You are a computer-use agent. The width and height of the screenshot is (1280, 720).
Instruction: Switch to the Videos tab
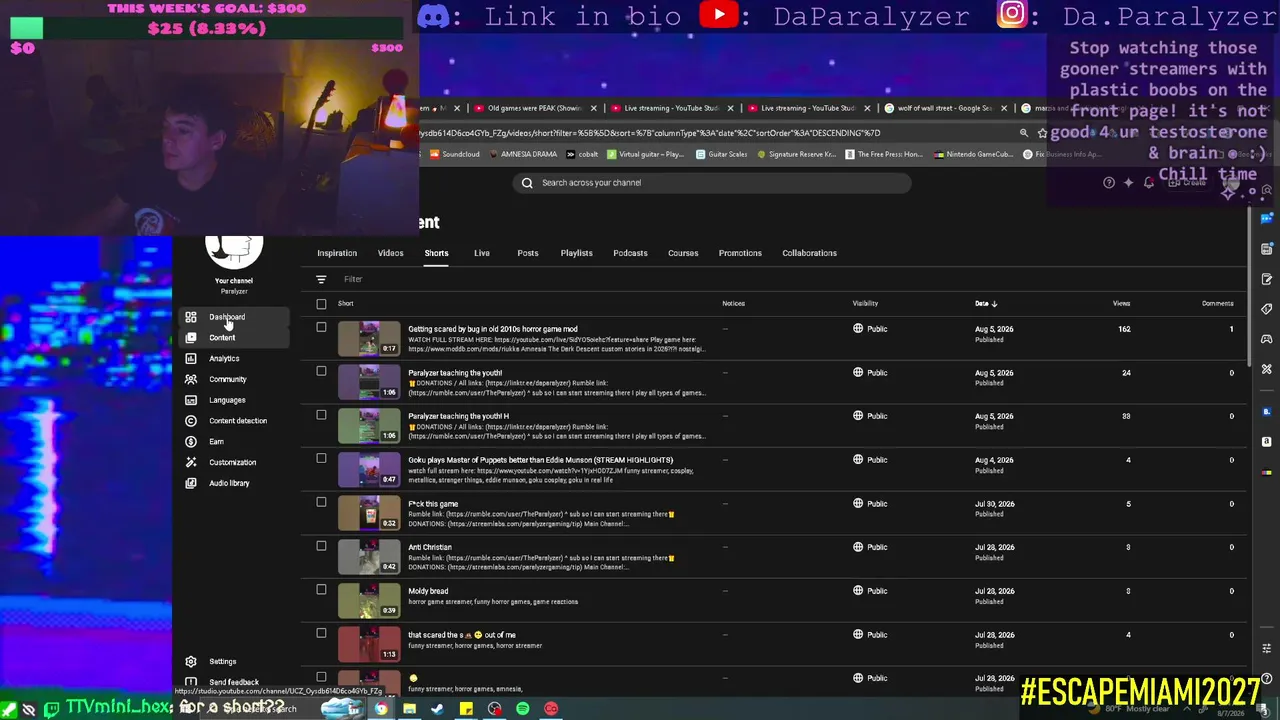(x=390, y=253)
